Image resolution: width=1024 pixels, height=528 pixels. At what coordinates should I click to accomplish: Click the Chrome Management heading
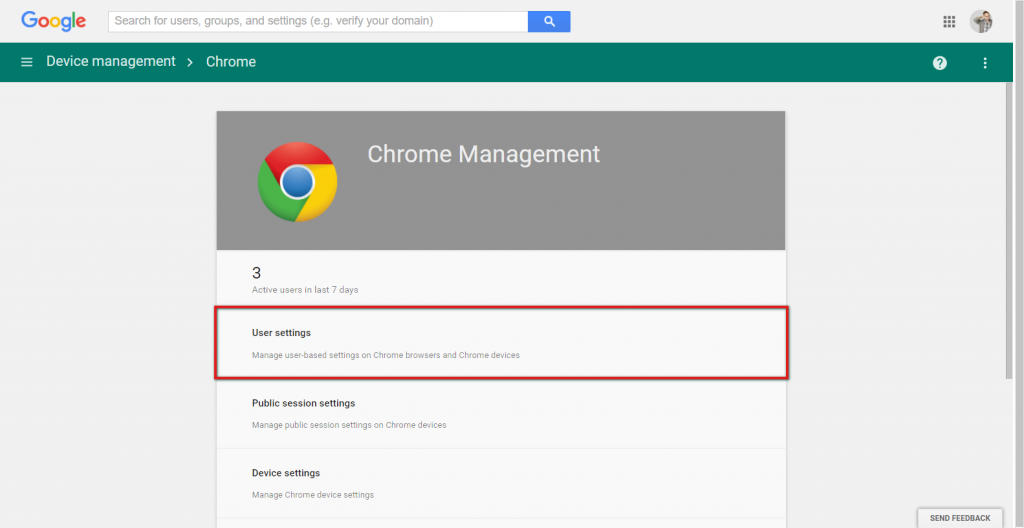click(483, 154)
